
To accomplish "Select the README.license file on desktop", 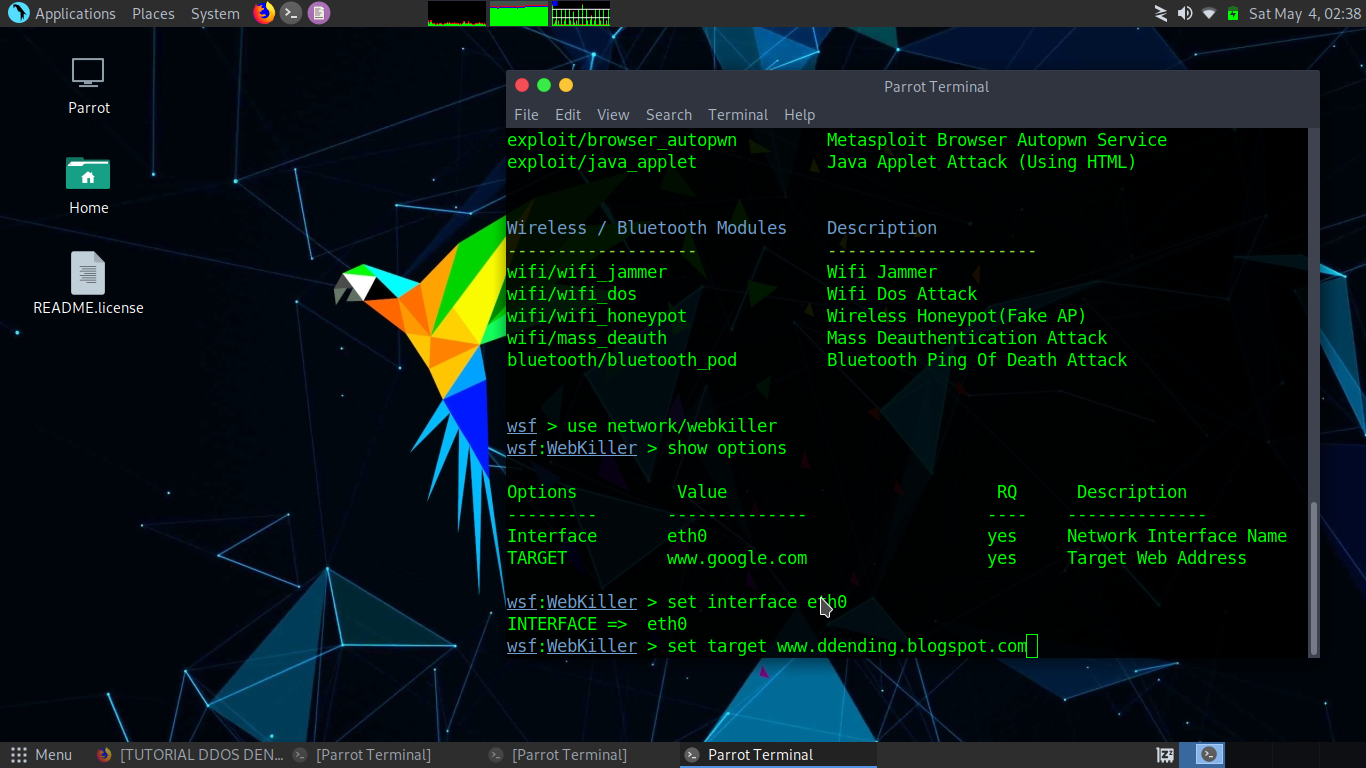I will [x=88, y=283].
